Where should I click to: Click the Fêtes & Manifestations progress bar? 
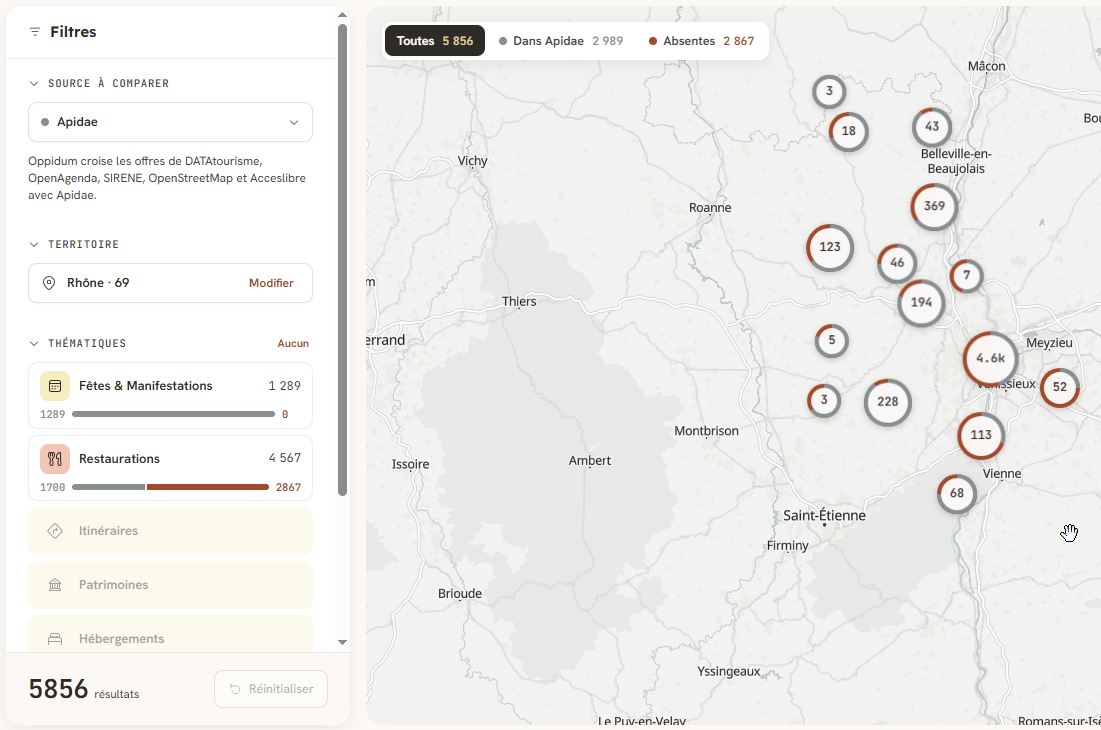pyautogui.click(x=173, y=414)
